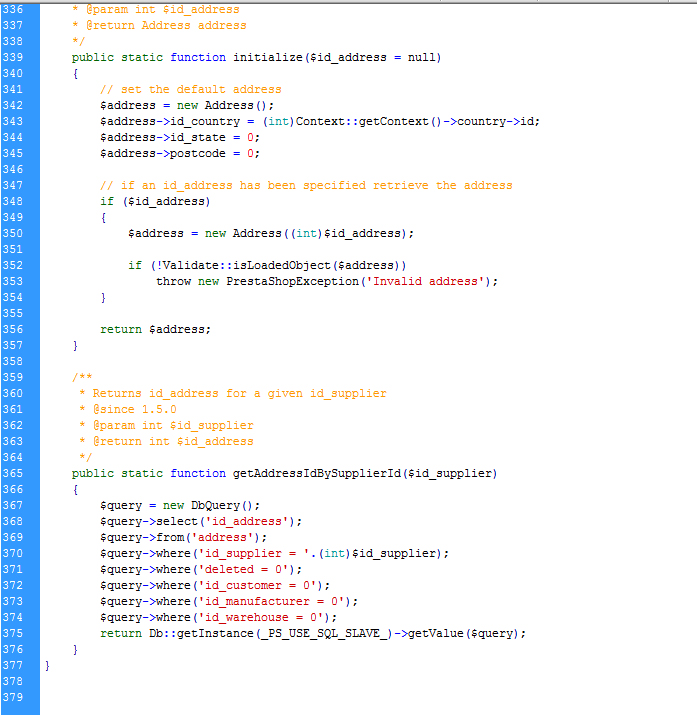Viewport: 697px width, 715px height.
Task: Click "$query->from('address')" line
Action: coord(183,537)
